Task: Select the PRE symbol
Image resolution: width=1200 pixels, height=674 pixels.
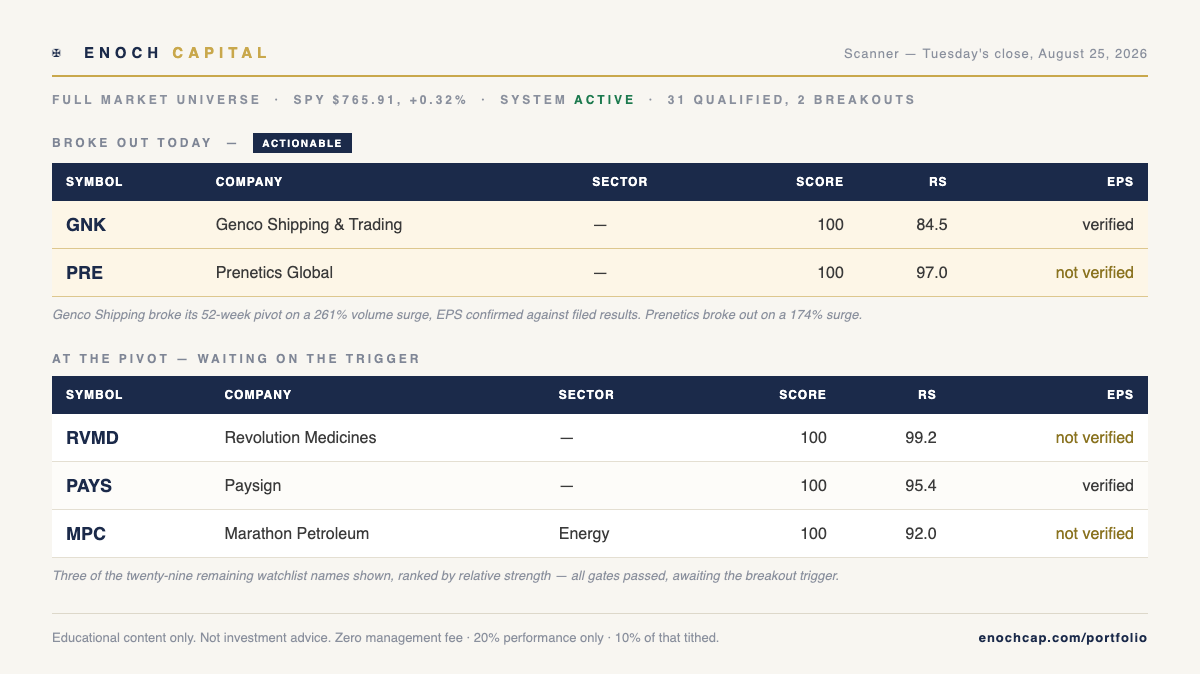Action: pos(84,273)
